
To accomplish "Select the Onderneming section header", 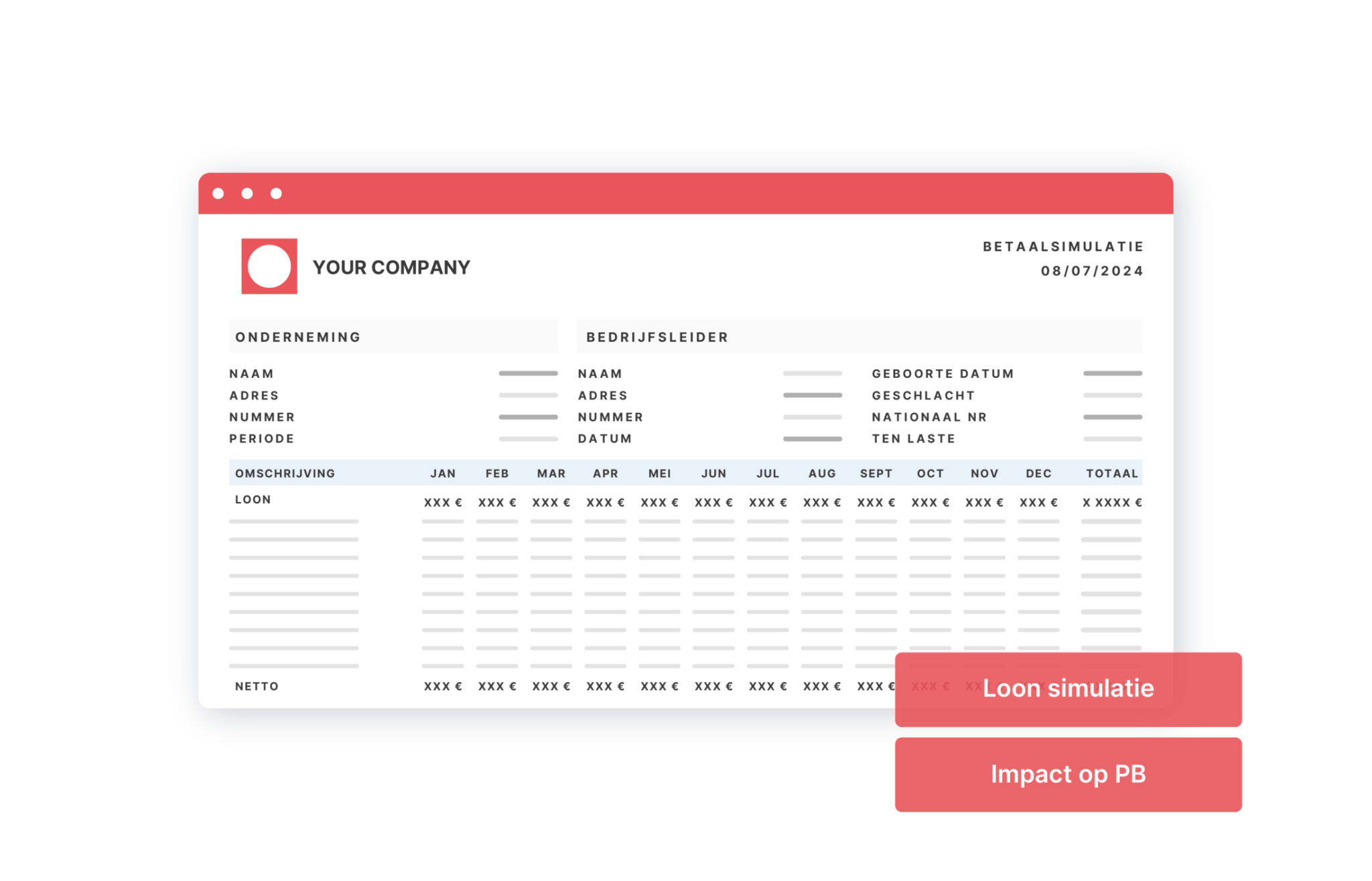I will pos(298,337).
